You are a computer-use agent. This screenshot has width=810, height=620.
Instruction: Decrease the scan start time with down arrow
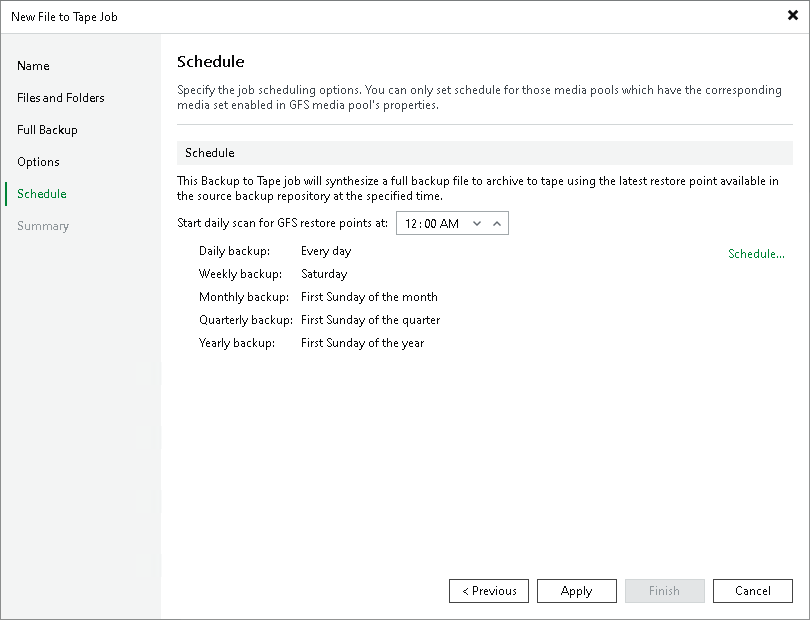click(477, 223)
